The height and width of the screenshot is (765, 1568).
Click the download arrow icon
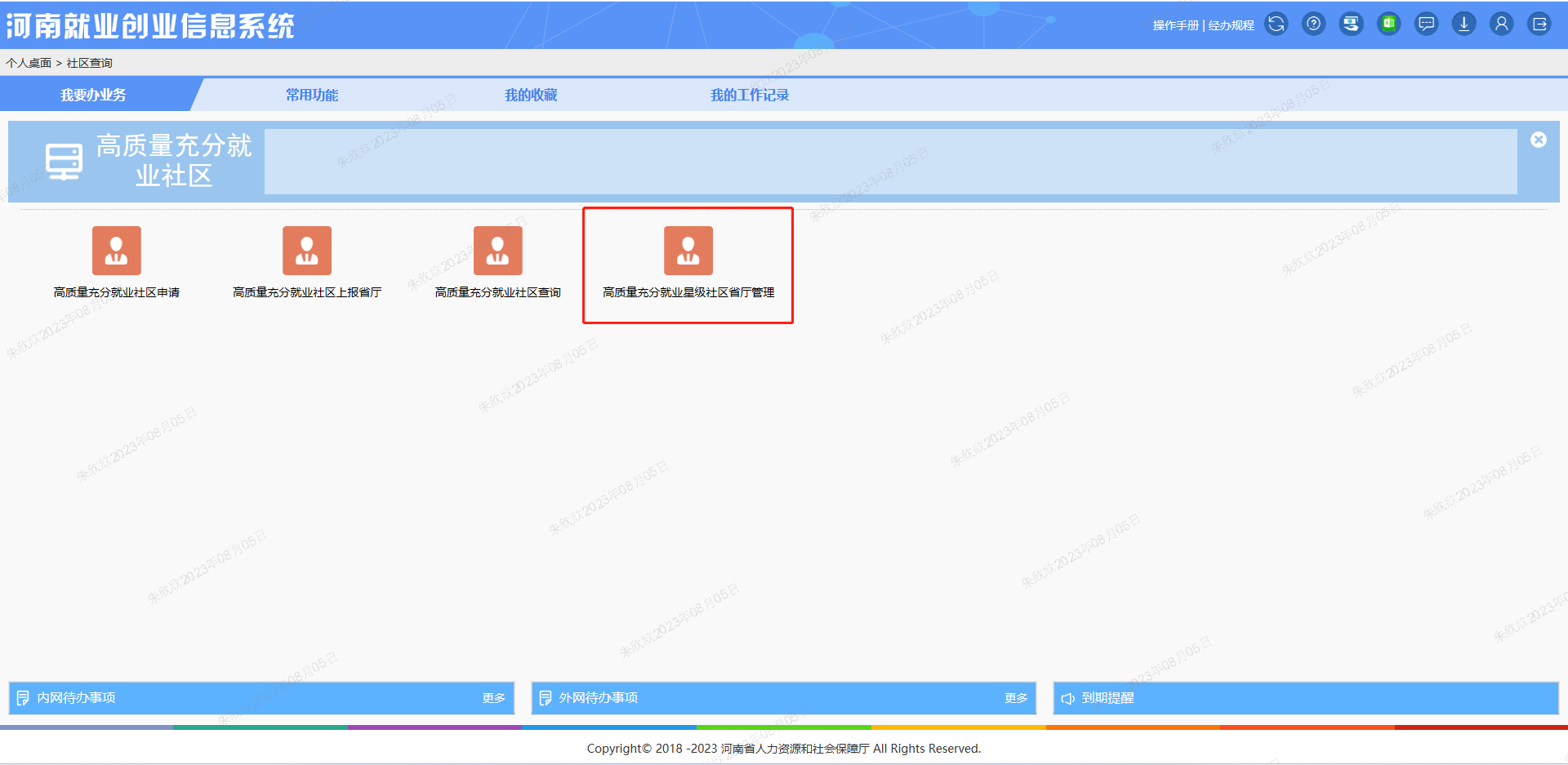(x=1463, y=24)
